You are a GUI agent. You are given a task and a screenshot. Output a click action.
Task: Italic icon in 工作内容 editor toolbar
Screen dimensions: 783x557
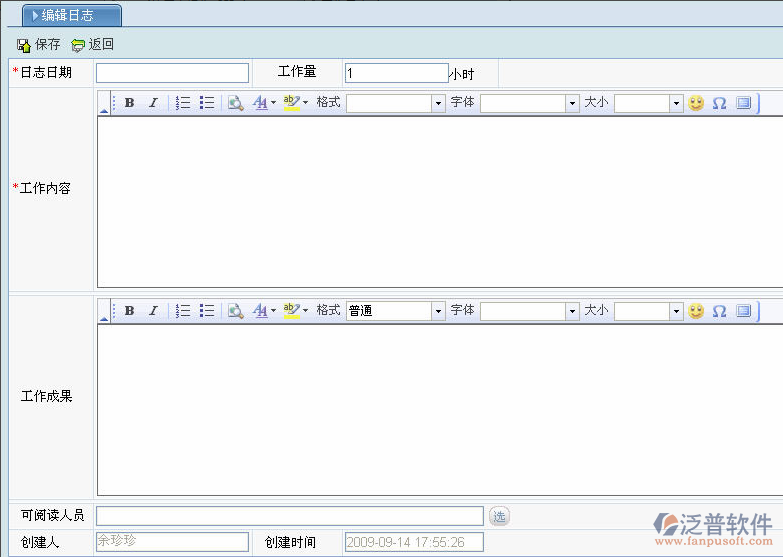point(153,103)
